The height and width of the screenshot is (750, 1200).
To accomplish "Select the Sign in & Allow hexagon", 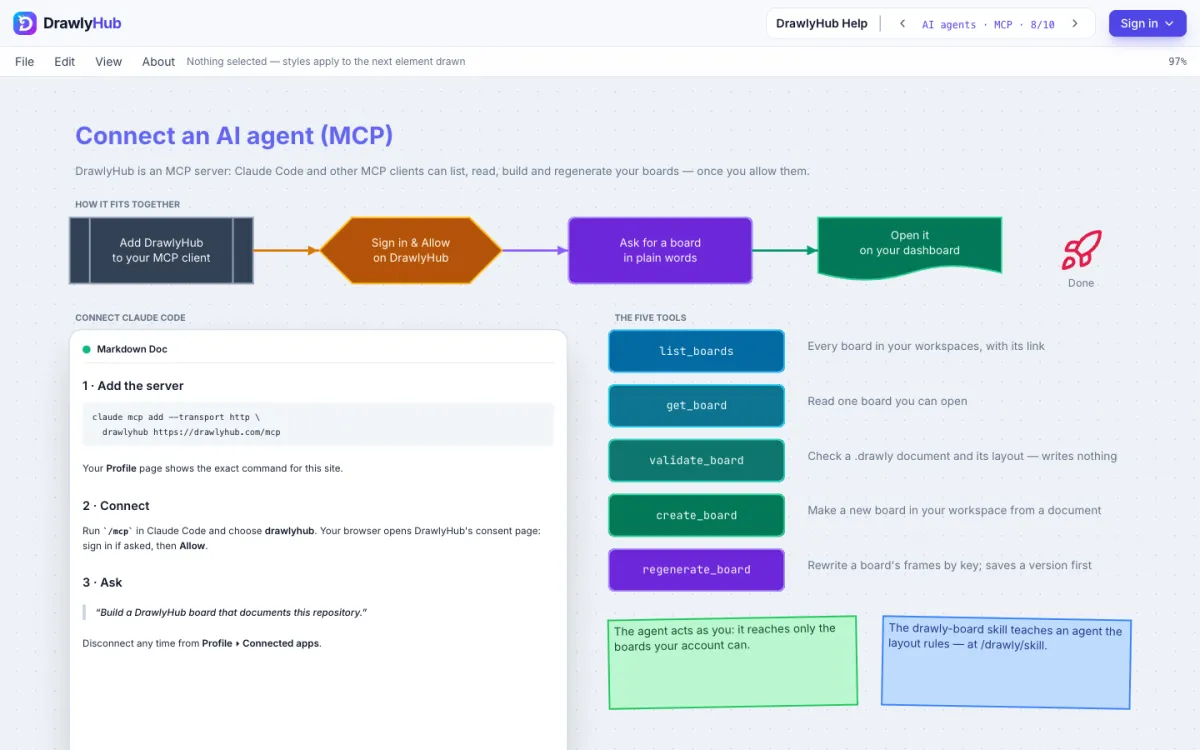I will click(411, 250).
